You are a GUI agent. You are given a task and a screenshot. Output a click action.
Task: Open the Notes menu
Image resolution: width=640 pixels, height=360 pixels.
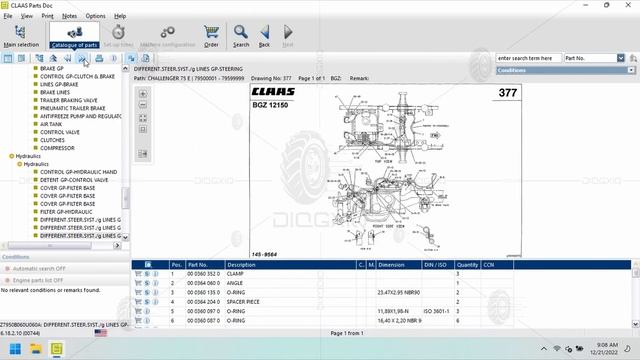tap(69, 16)
